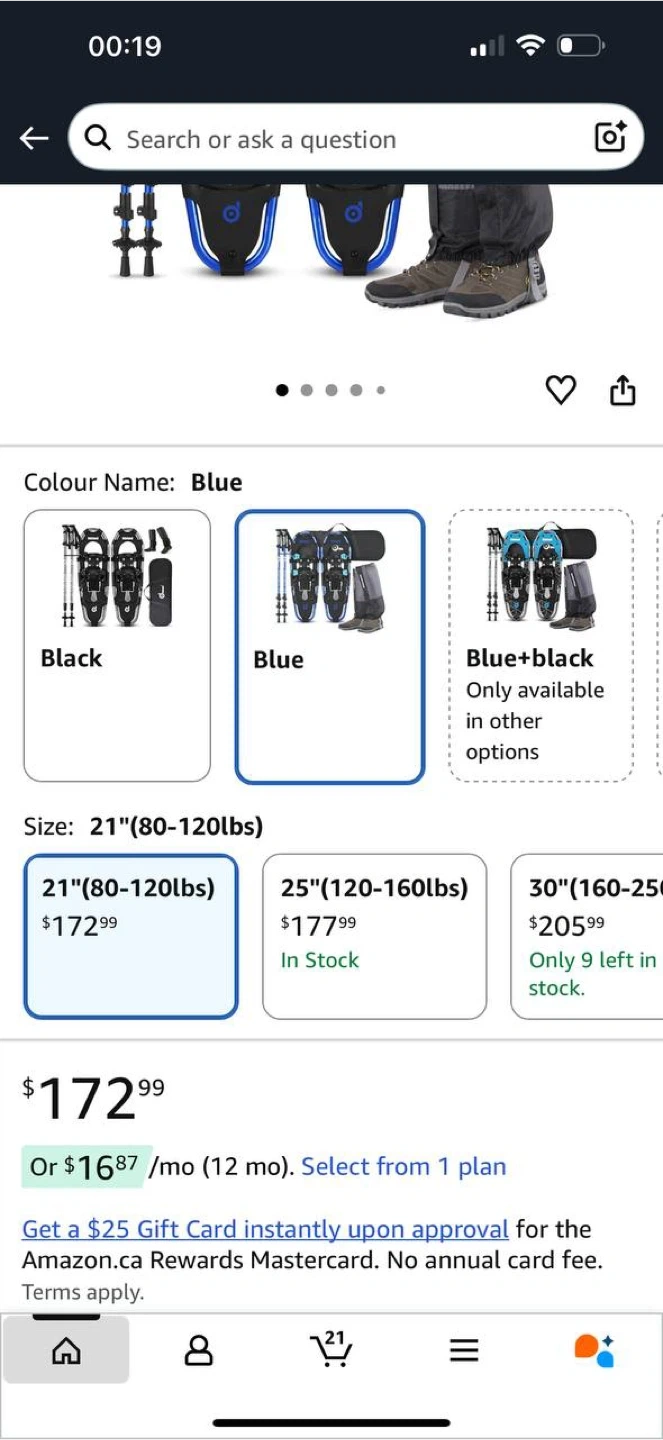Tap the search or ask a question field
The width and height of the screenshot is (663, 1440).
coord(340,139)
